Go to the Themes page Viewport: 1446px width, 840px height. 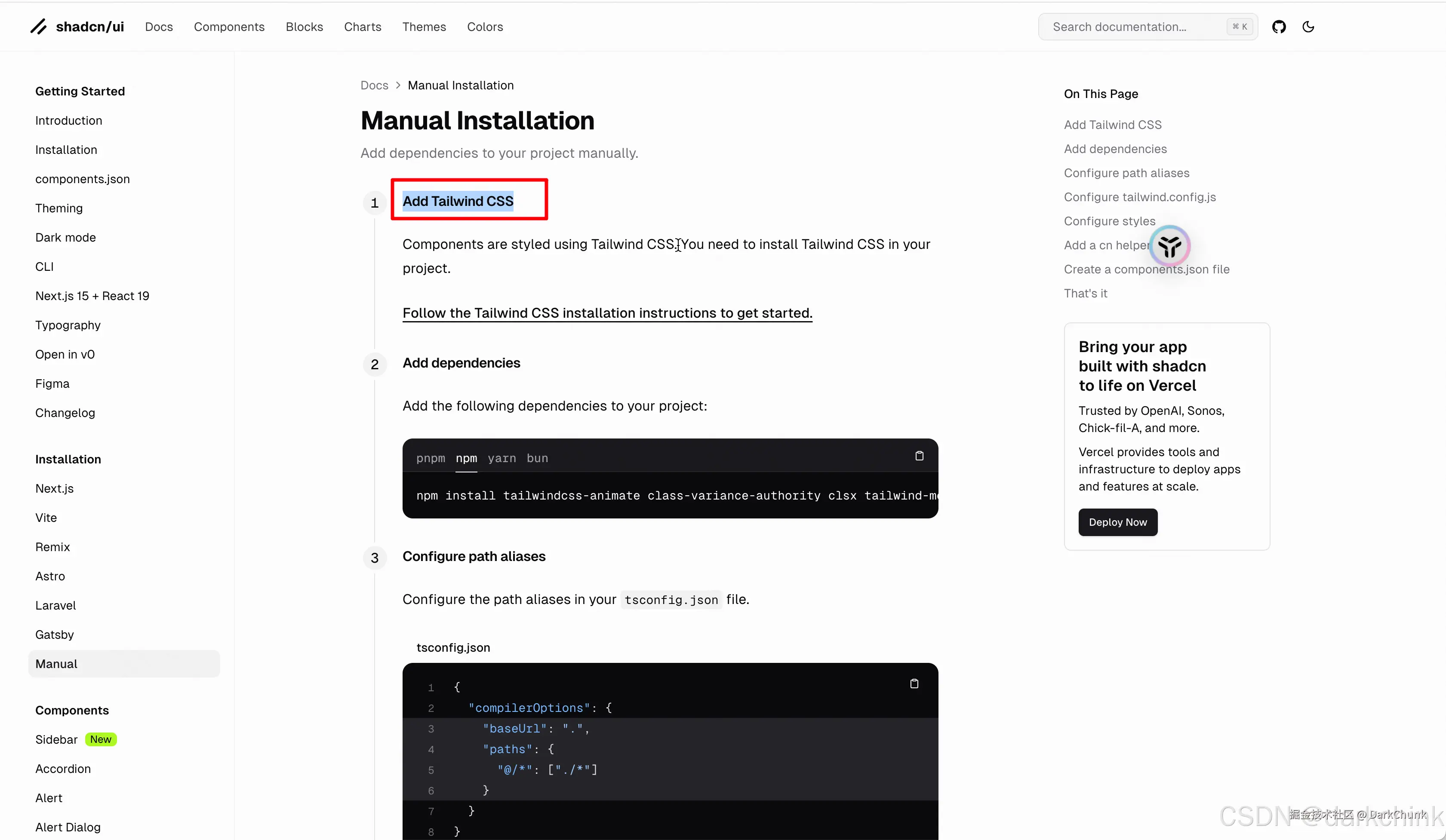[424, 27]
